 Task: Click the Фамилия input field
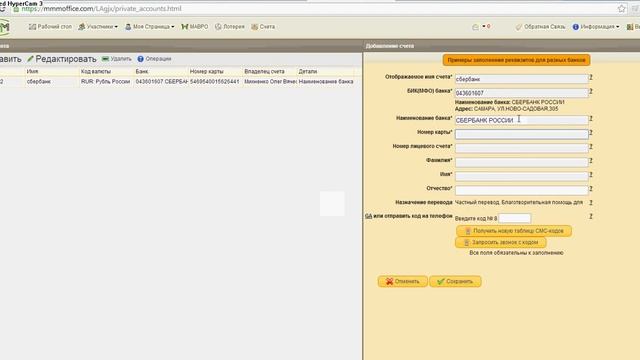[521, 162]
